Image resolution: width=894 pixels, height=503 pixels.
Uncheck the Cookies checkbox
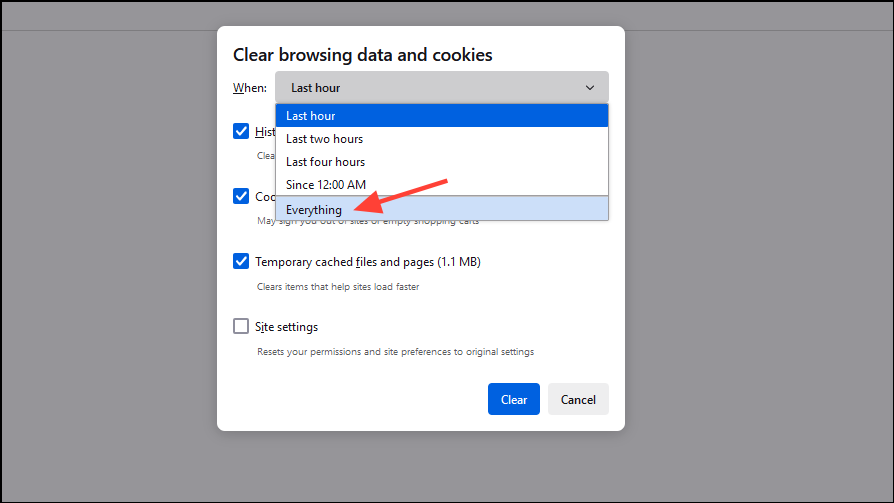[241, 196]
